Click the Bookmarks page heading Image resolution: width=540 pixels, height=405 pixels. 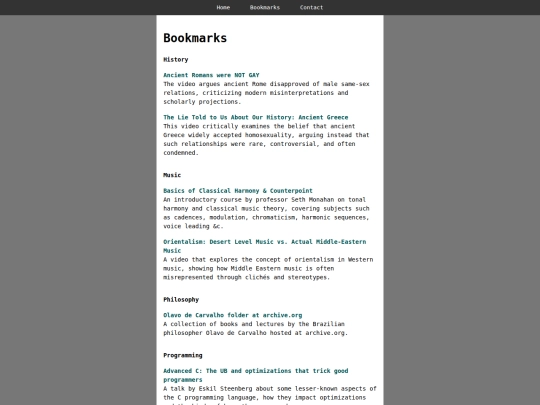(195, 38)
